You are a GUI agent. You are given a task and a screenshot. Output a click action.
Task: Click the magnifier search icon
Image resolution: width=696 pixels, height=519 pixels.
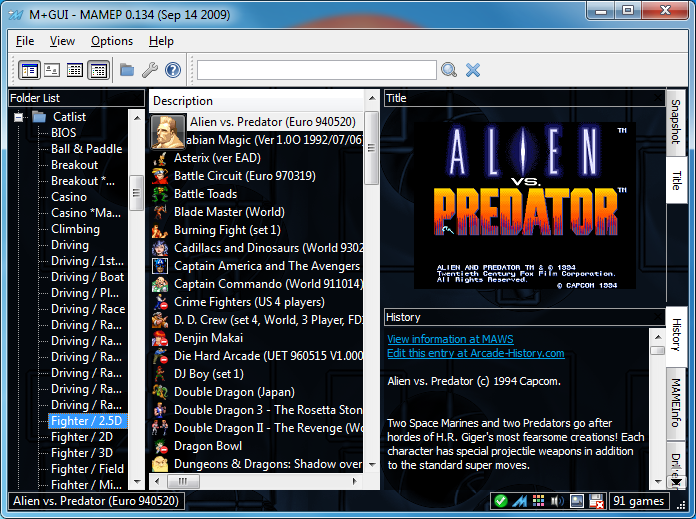coord(449,70)
